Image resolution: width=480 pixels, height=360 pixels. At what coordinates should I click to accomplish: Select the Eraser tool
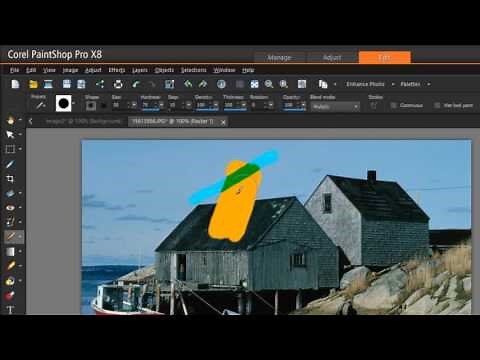point(10,281)
